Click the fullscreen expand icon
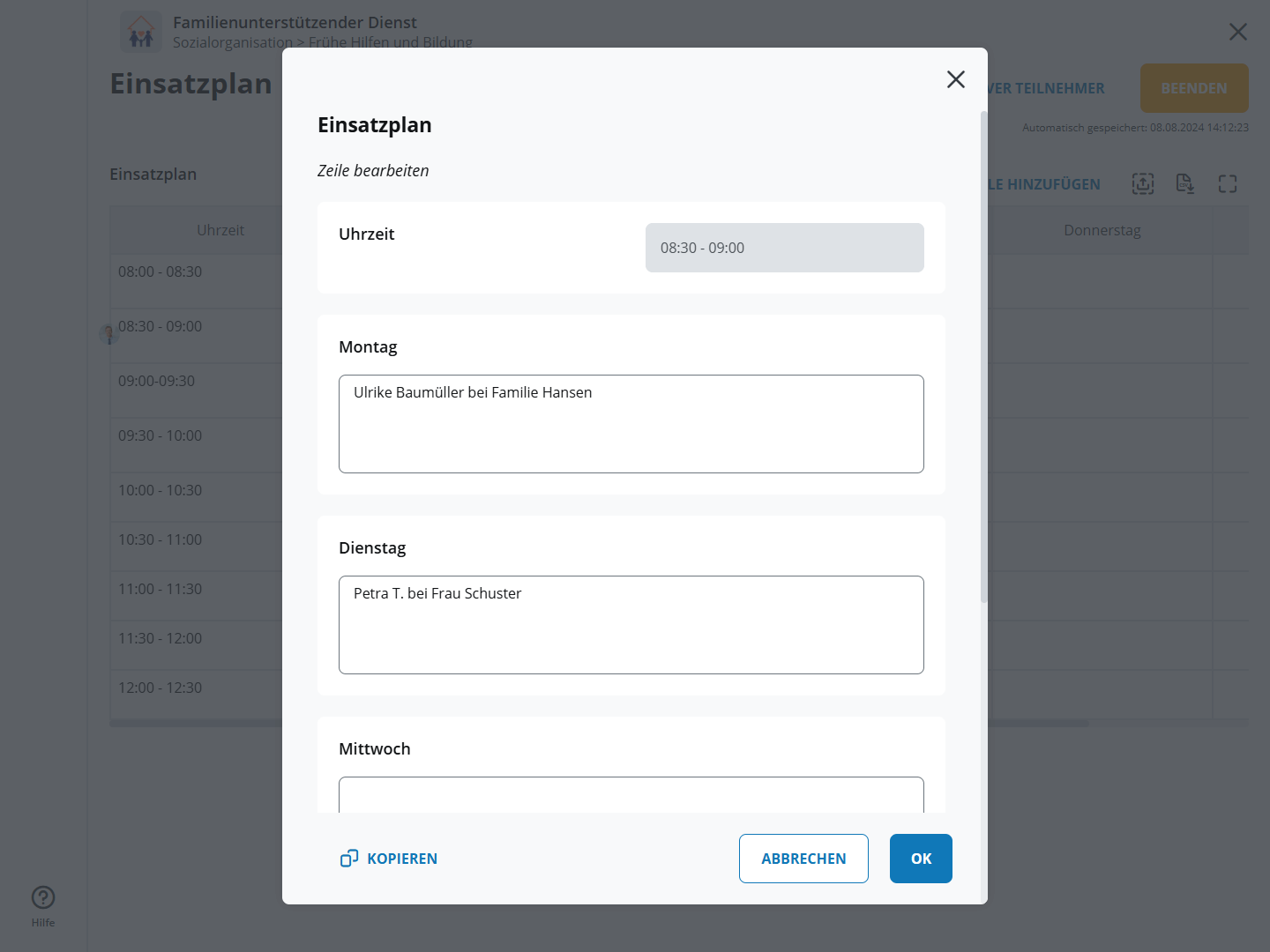The height and width of the screenshot is (952, 1270). pos(1228,183)
